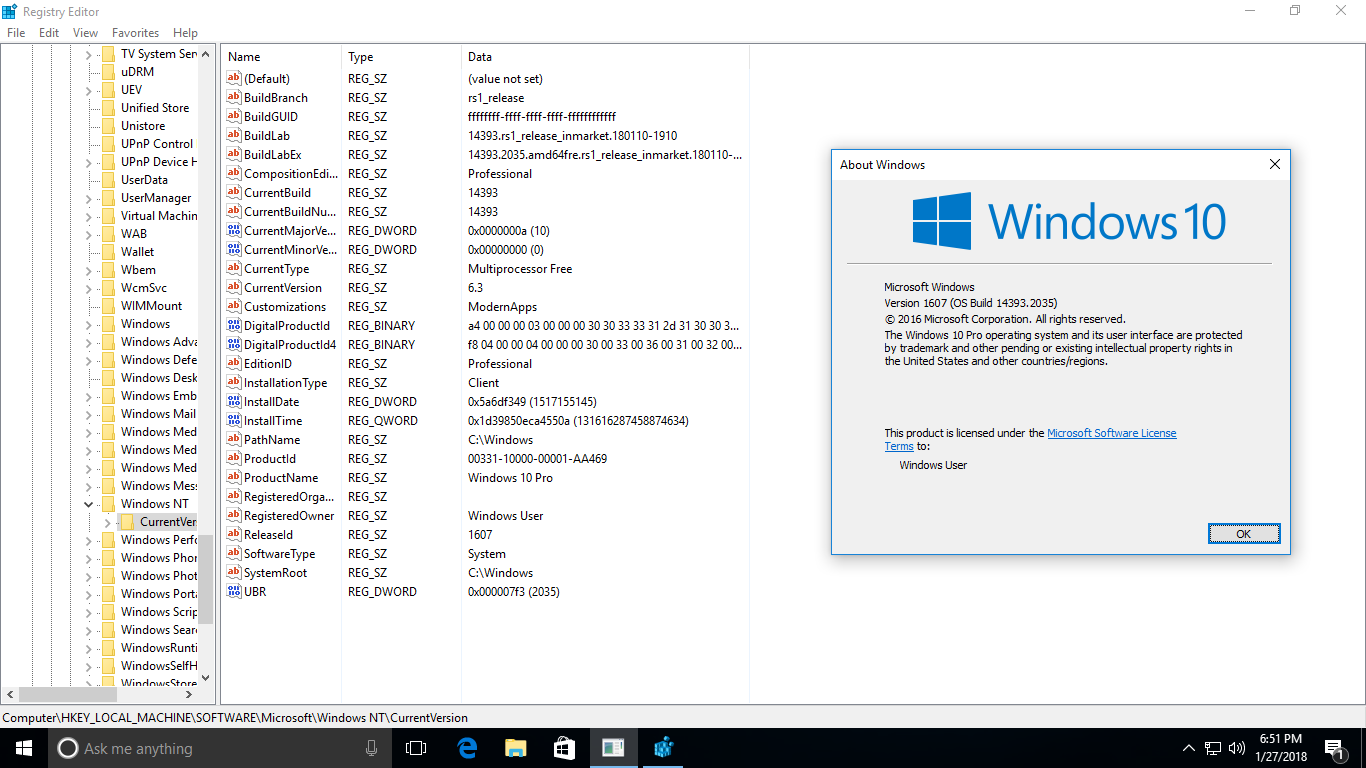
Task: Click the BuildGUID string value icon
Action: (234, 117)
